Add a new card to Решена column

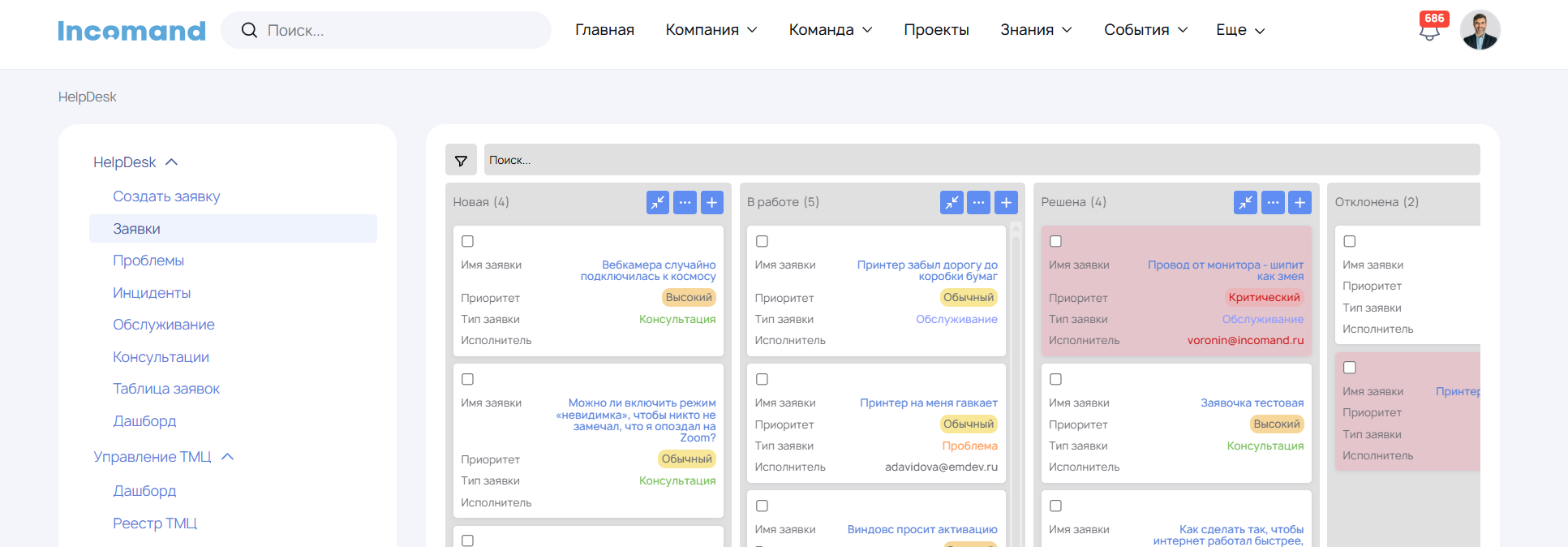click(1300, 202)
